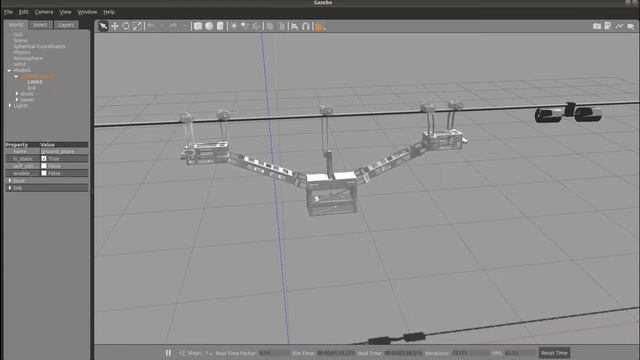The height and width of the screenshot is (360, 640).
Task: Activate the snap magnet tool
Action: (306, 26)
